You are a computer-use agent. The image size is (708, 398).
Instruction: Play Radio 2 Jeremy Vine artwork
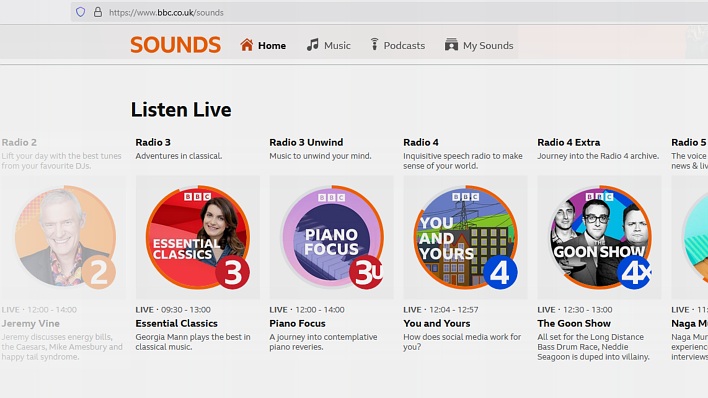tap(65, 237)
